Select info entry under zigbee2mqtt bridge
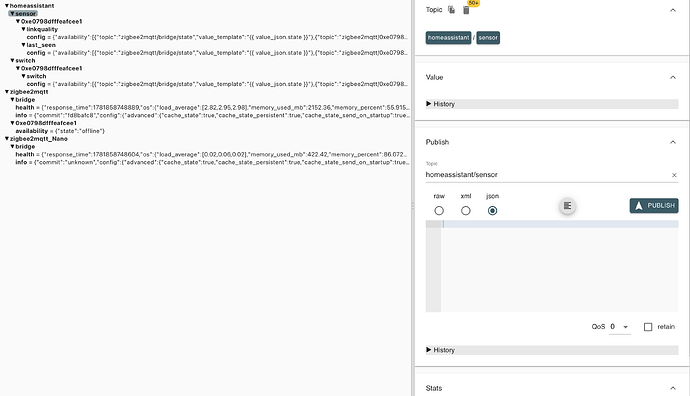Viewport: 690px width, 396px height. (212, 115)
